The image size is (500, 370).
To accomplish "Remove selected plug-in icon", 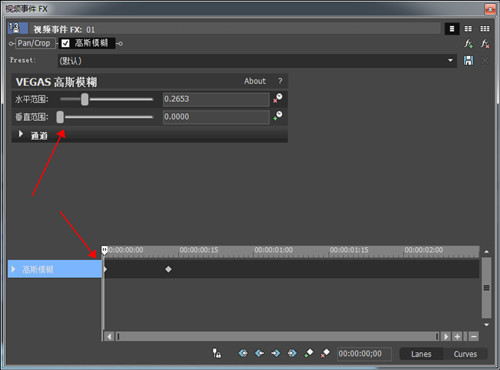I will point(485,44).
